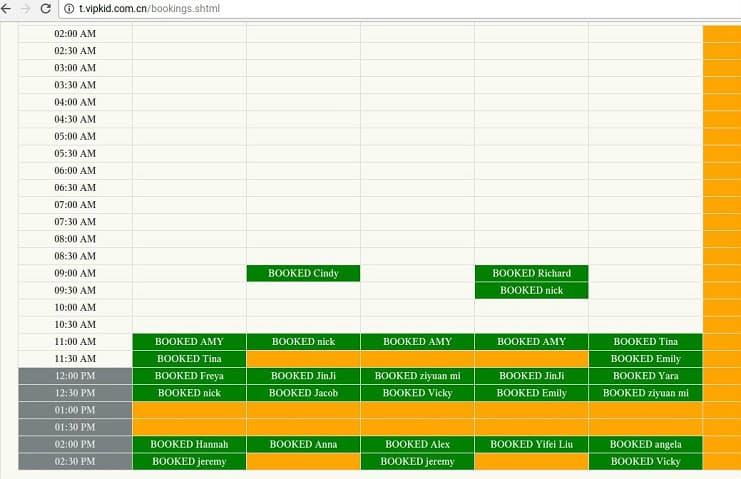Click the 09:00 AM time label

click(75, 273)
